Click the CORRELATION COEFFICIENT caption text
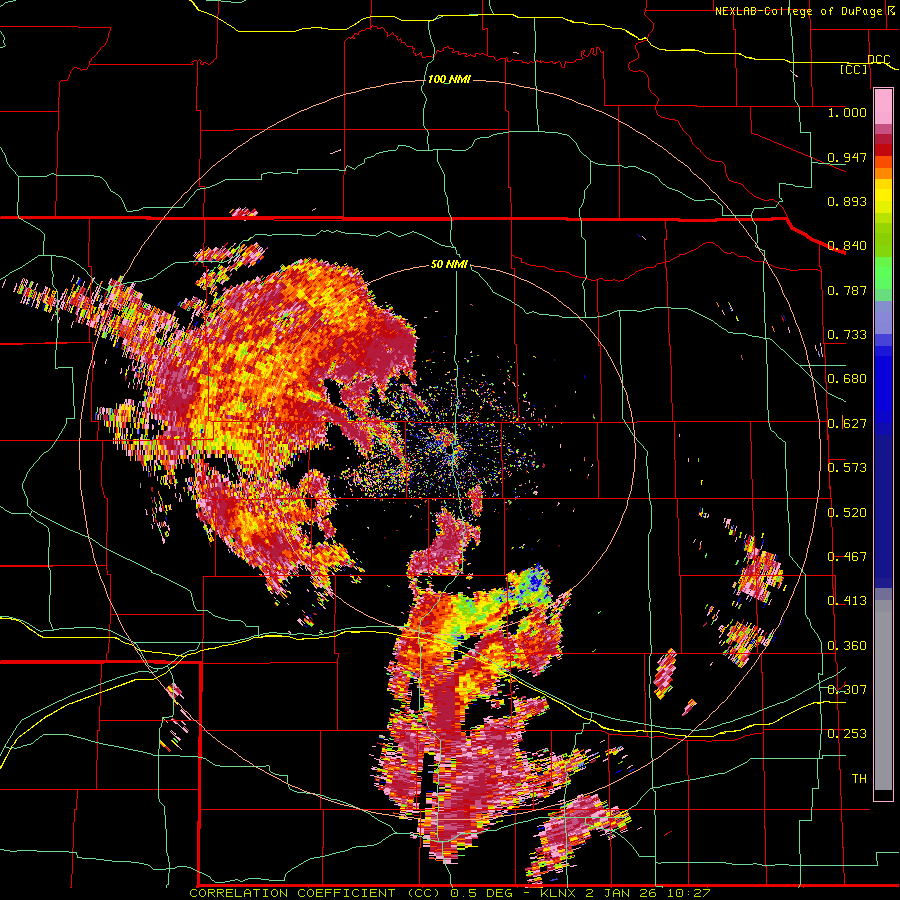The height and width of the screenshot is (900, 900). point(292,893)
